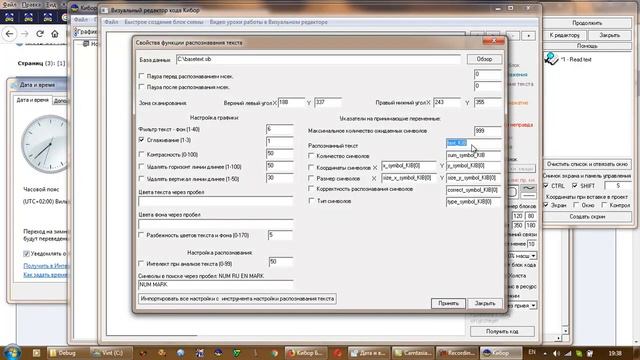Image resolution: width=640 pixels, height=360 pixels.
Task: Check the Контрол coordinates option
Action: [x=604, y=205]
